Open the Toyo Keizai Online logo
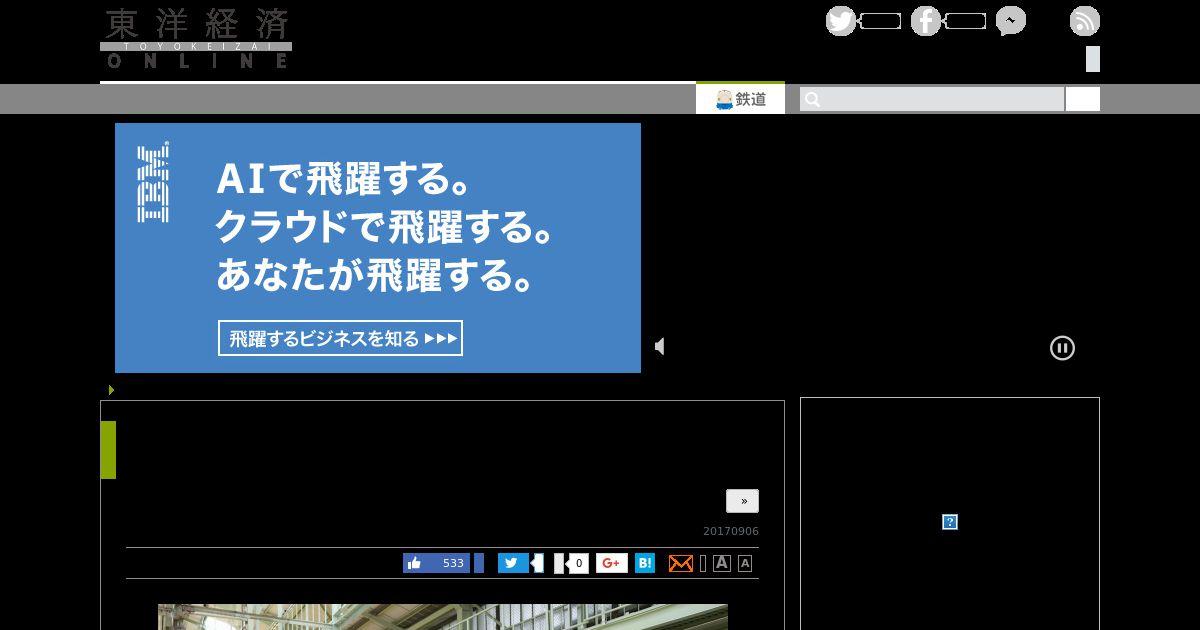The height and width of the screenshot is (630, 1200). point(196,38)
